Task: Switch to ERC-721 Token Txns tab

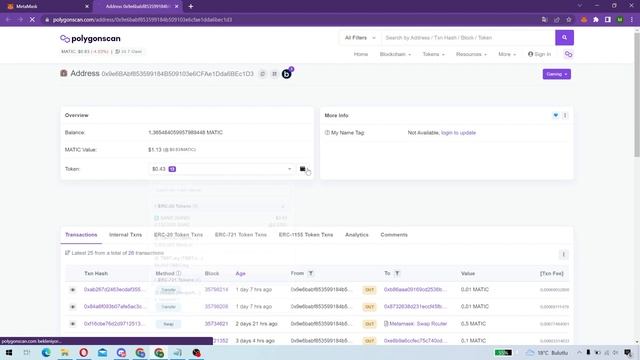Action: point(240,235)
